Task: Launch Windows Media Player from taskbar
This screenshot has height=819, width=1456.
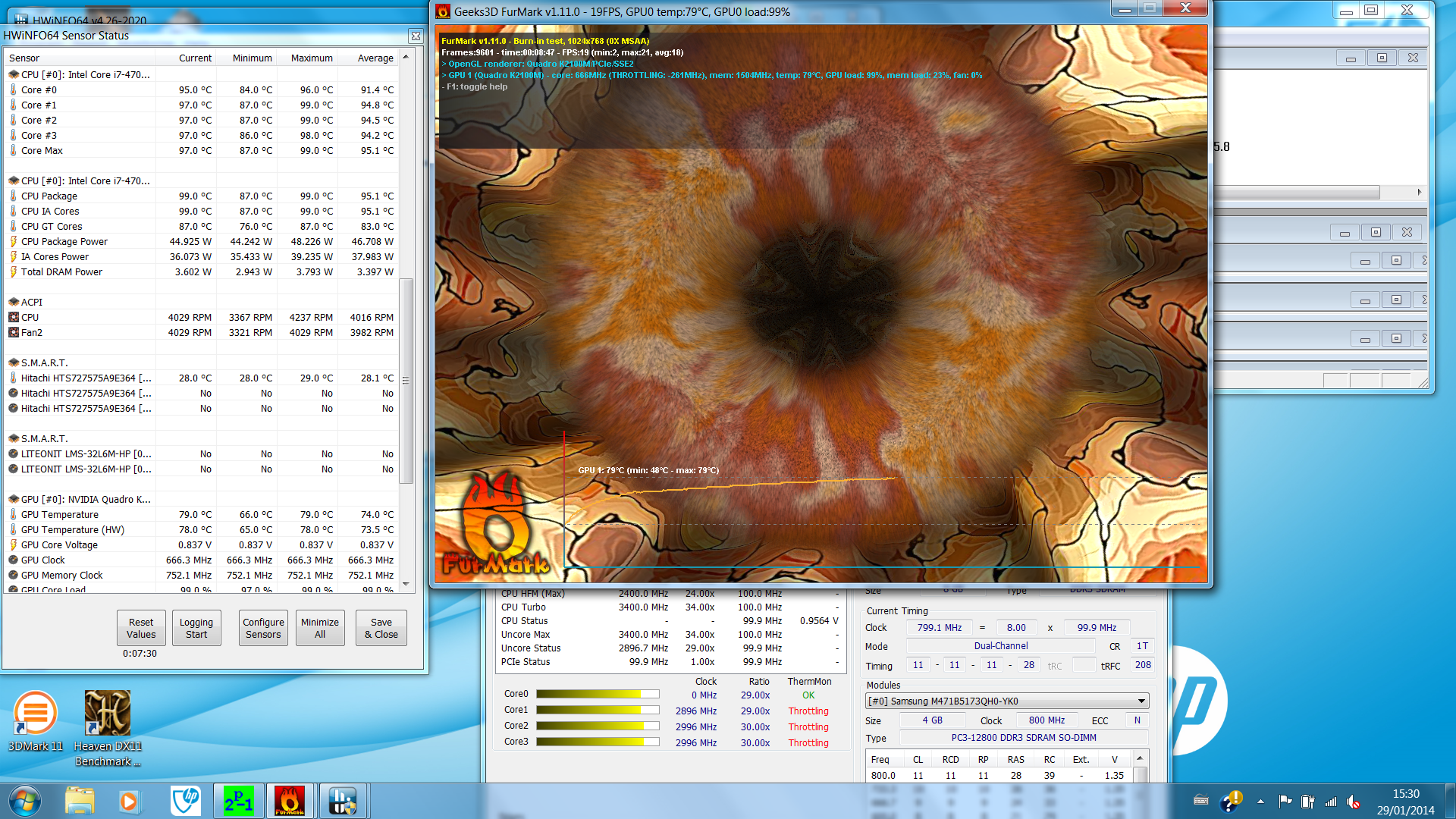Action: (129, 801)
